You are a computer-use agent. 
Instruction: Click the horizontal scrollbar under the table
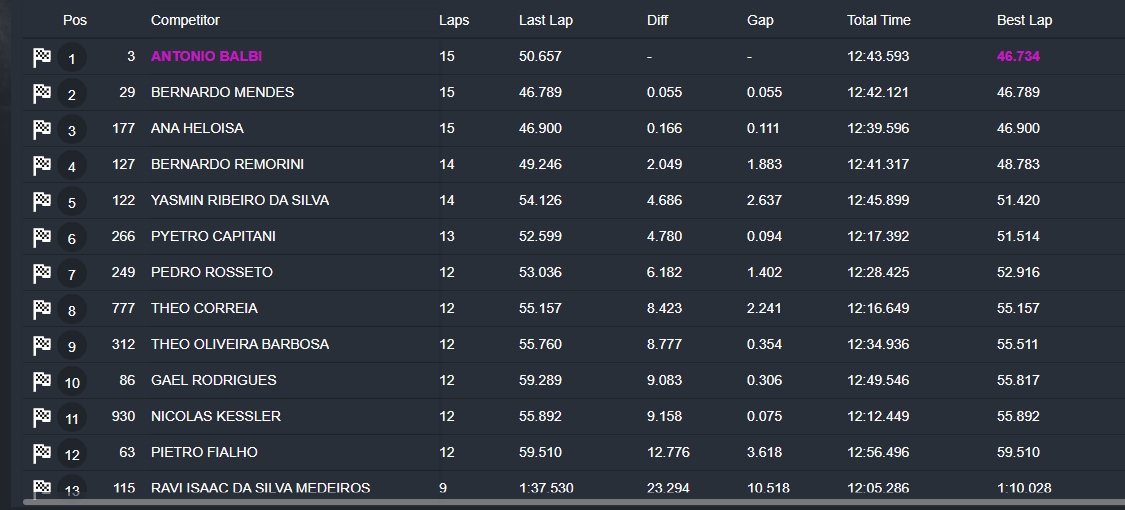pos(574,503)
